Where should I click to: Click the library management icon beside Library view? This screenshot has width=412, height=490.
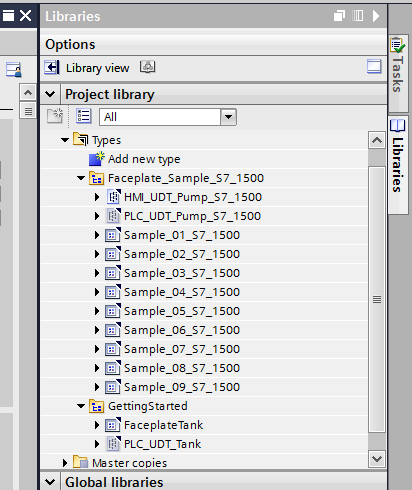[147, 67]
